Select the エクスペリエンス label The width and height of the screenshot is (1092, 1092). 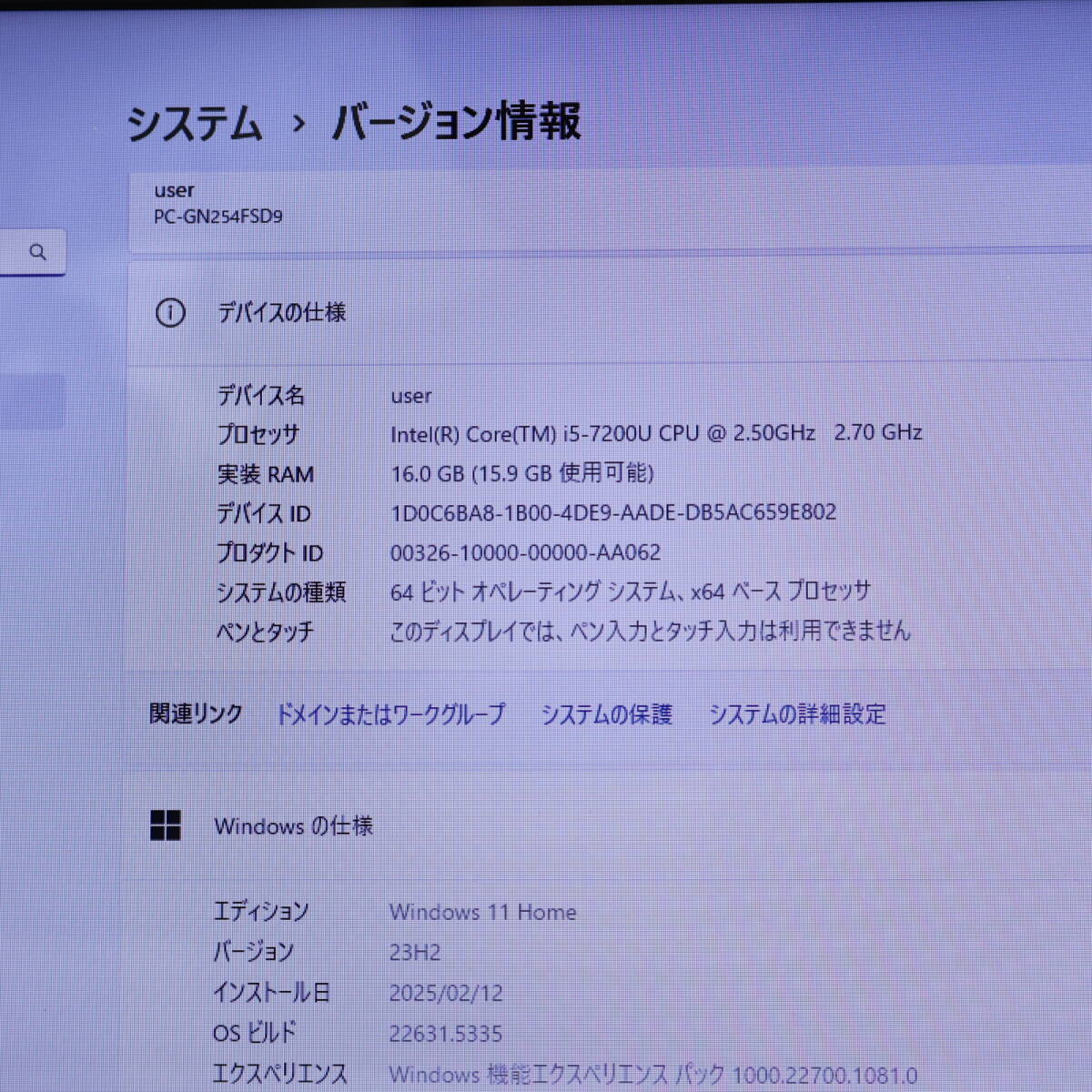coord(280,1074)
